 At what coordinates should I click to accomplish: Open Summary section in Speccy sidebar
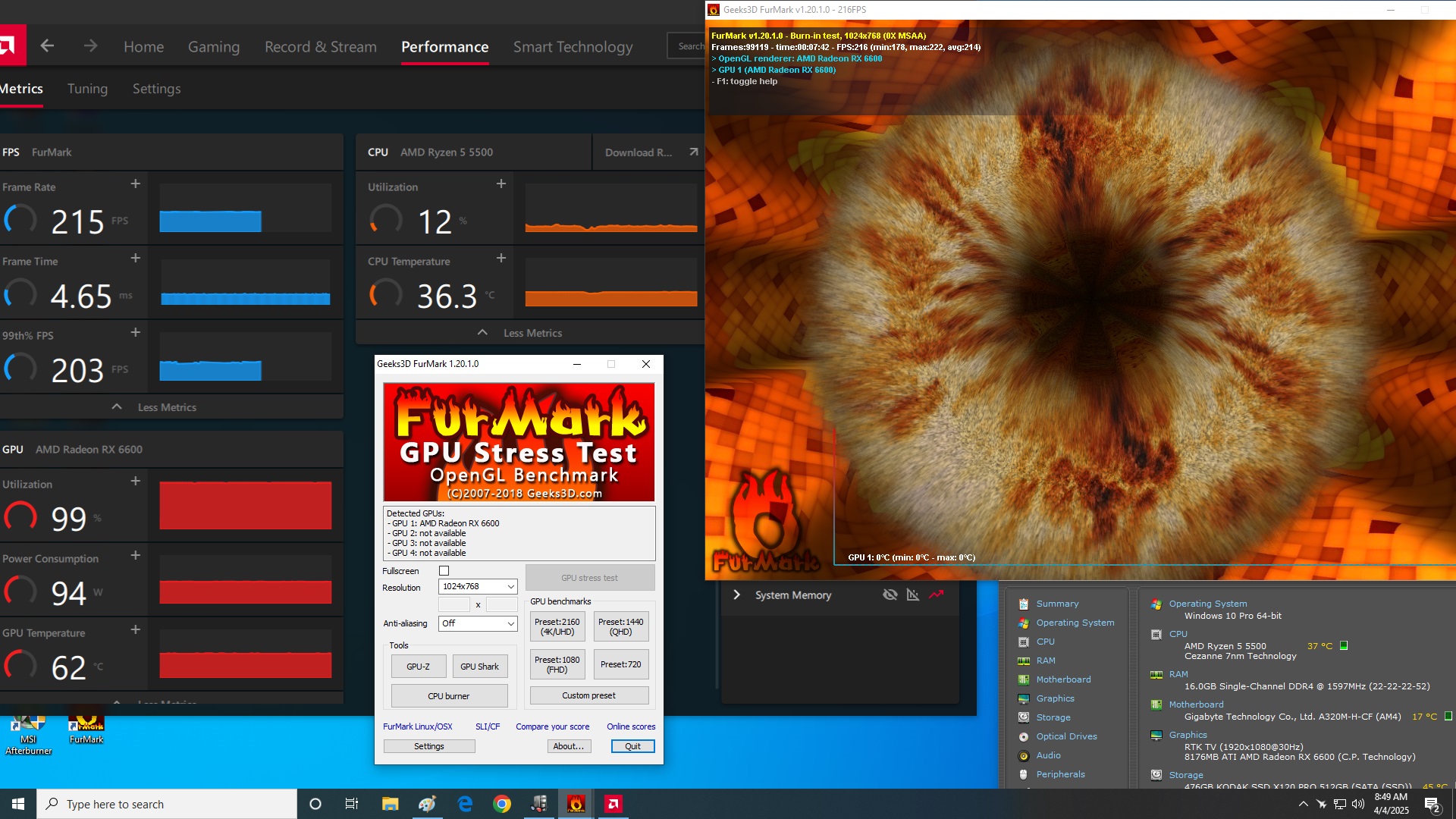pyautogui.click(x=1057, y=604)
